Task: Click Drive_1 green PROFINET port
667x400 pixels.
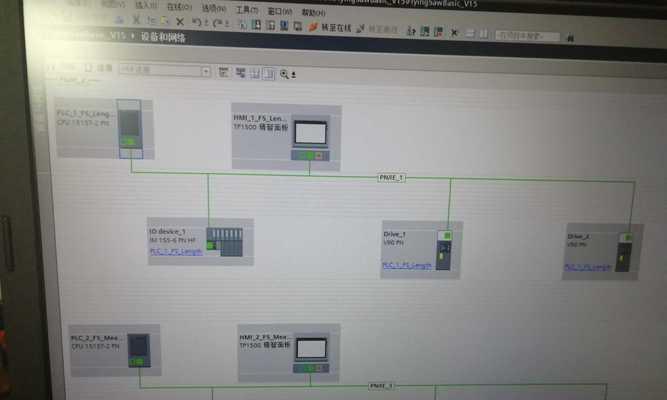Action: point(447,235)
